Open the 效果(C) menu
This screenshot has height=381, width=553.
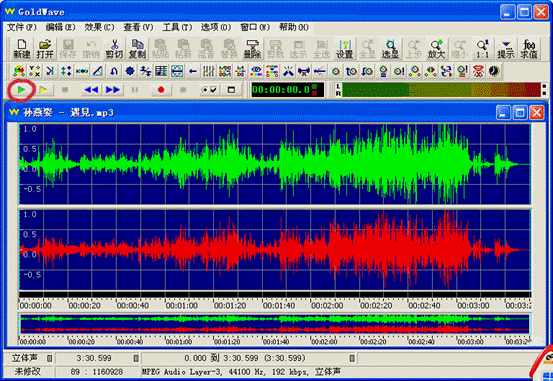click(x=99, y=27)
